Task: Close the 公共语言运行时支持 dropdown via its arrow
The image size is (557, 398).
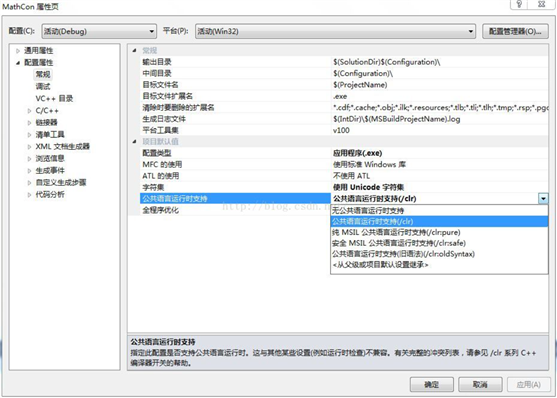Action: click(x=543, y=198)
